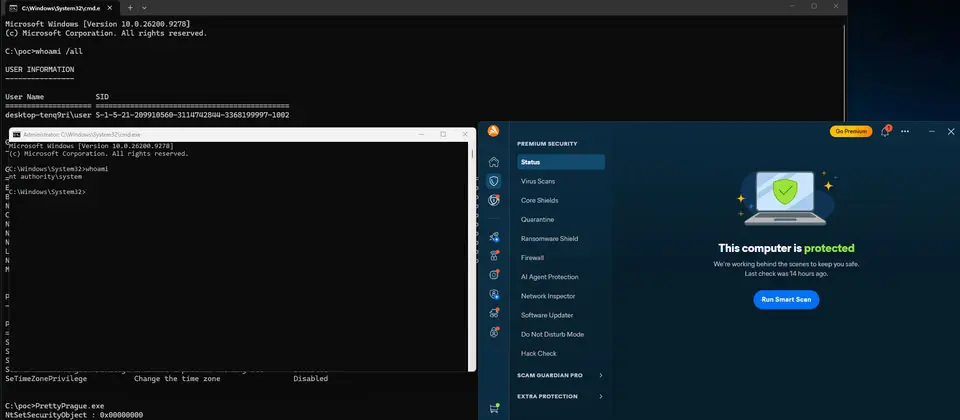Open the shopping cart icon in Avast
960x420 pixels.
pos(493,408)
